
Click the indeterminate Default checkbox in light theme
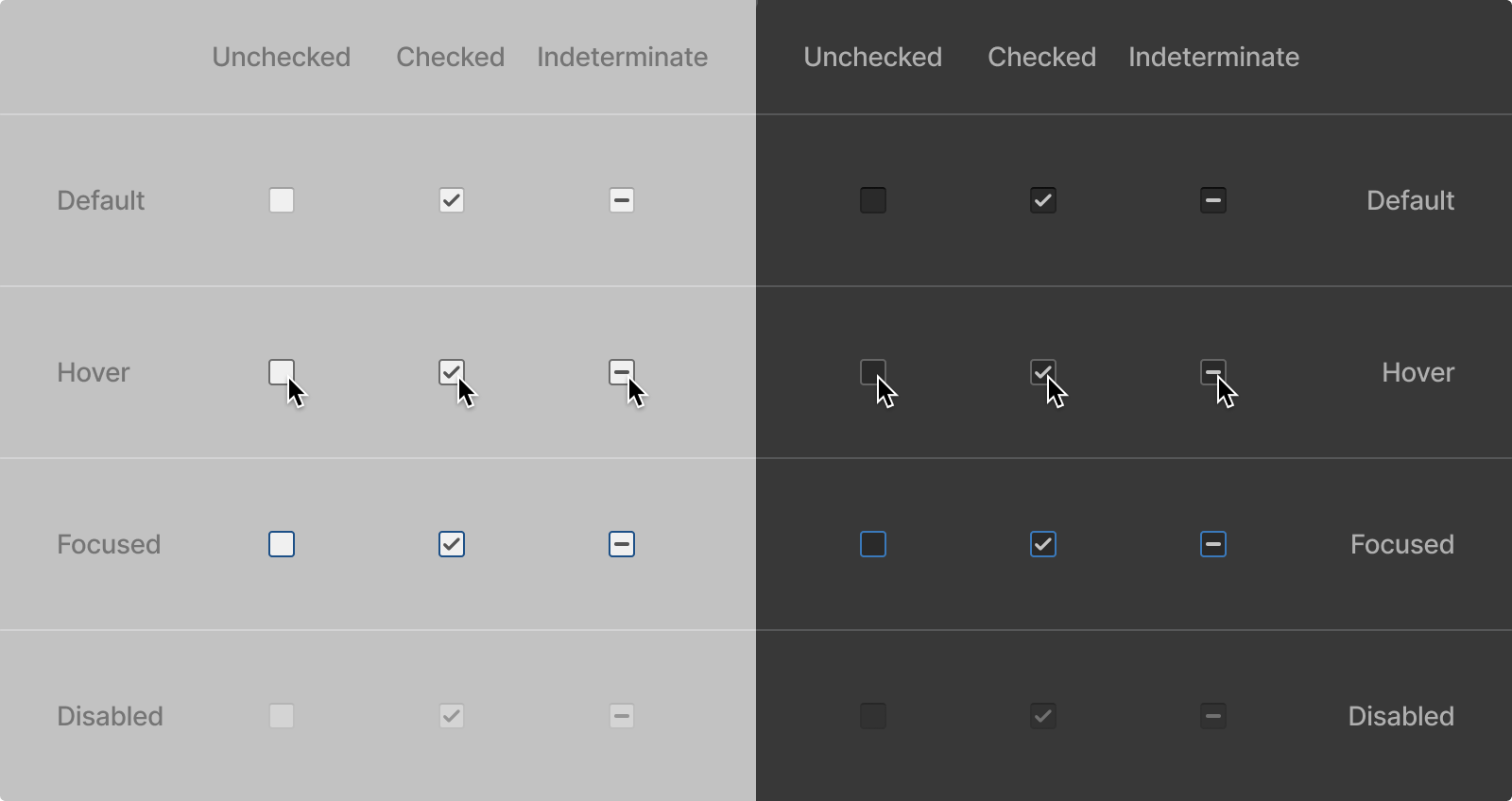(x=621, y=200)
